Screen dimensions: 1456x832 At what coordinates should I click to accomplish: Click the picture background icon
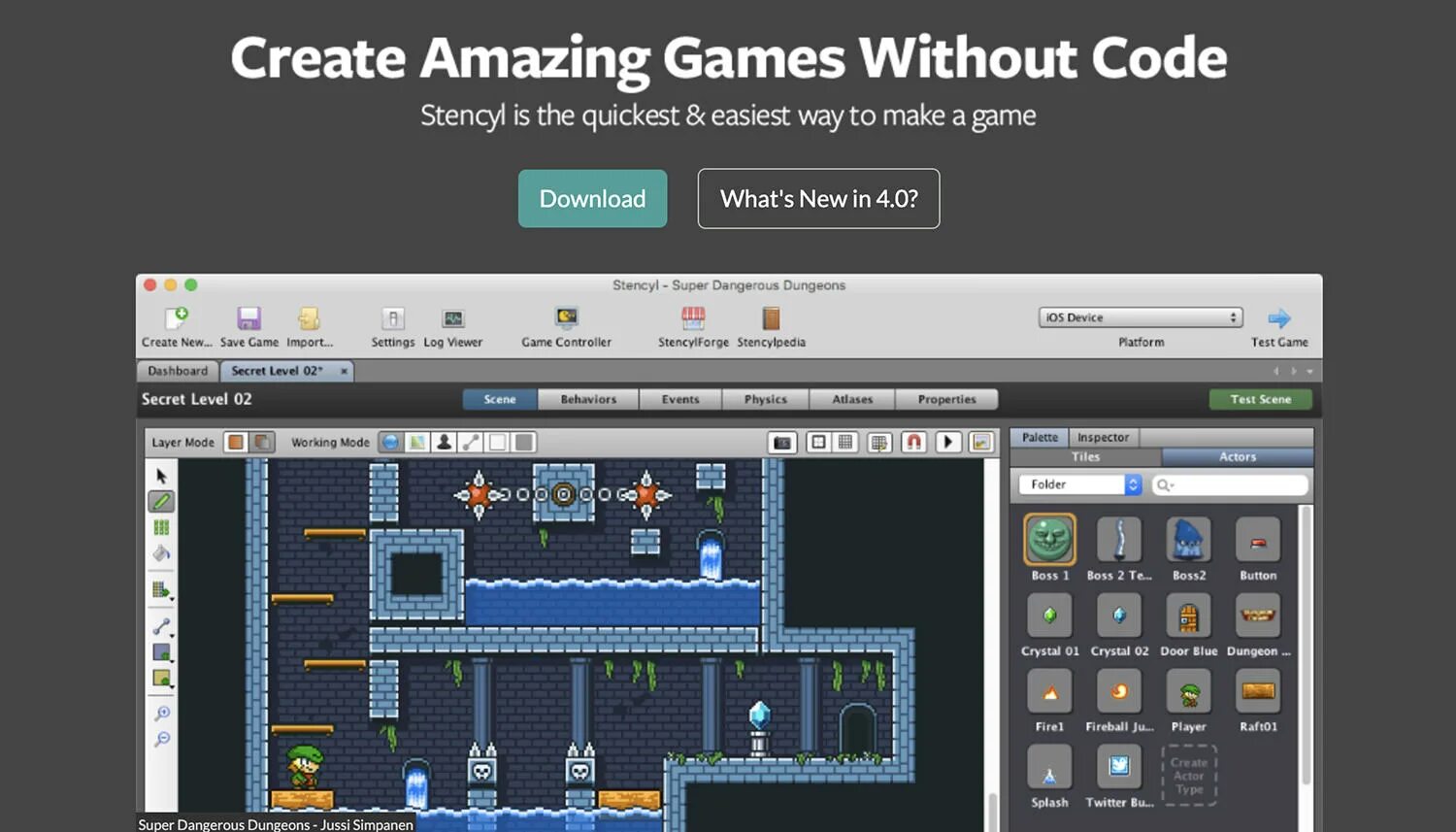click(981, 443)
